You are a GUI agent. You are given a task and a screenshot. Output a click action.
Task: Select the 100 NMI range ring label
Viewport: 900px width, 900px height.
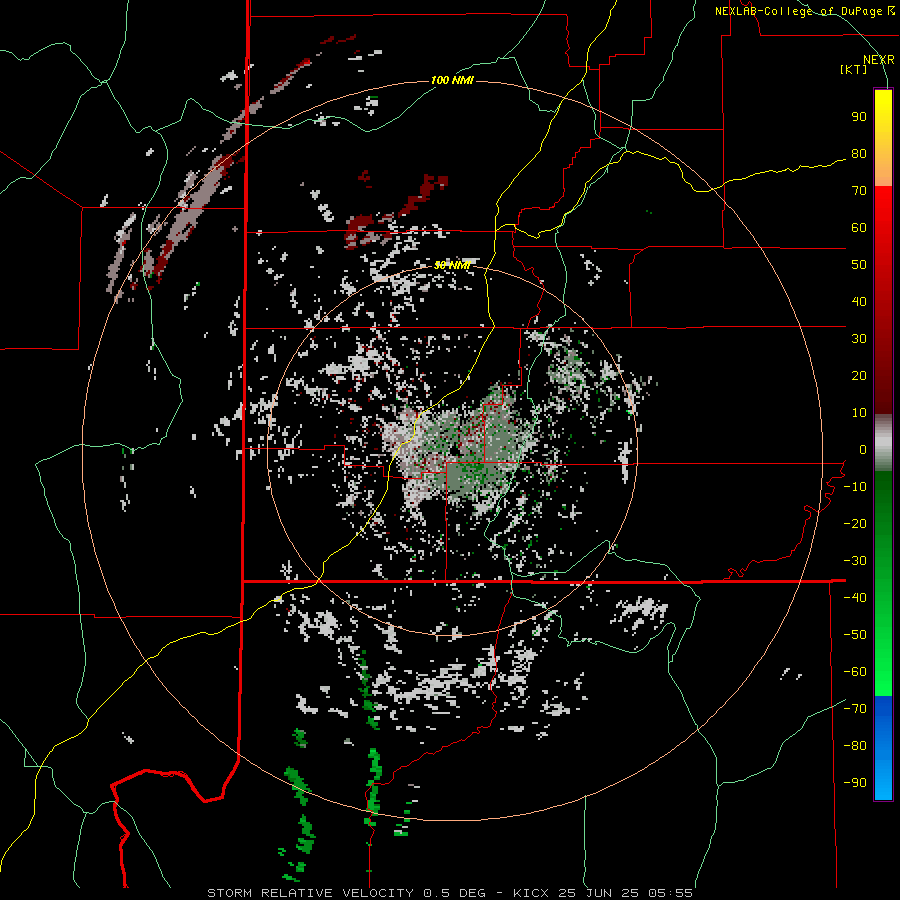coord(452,80)
